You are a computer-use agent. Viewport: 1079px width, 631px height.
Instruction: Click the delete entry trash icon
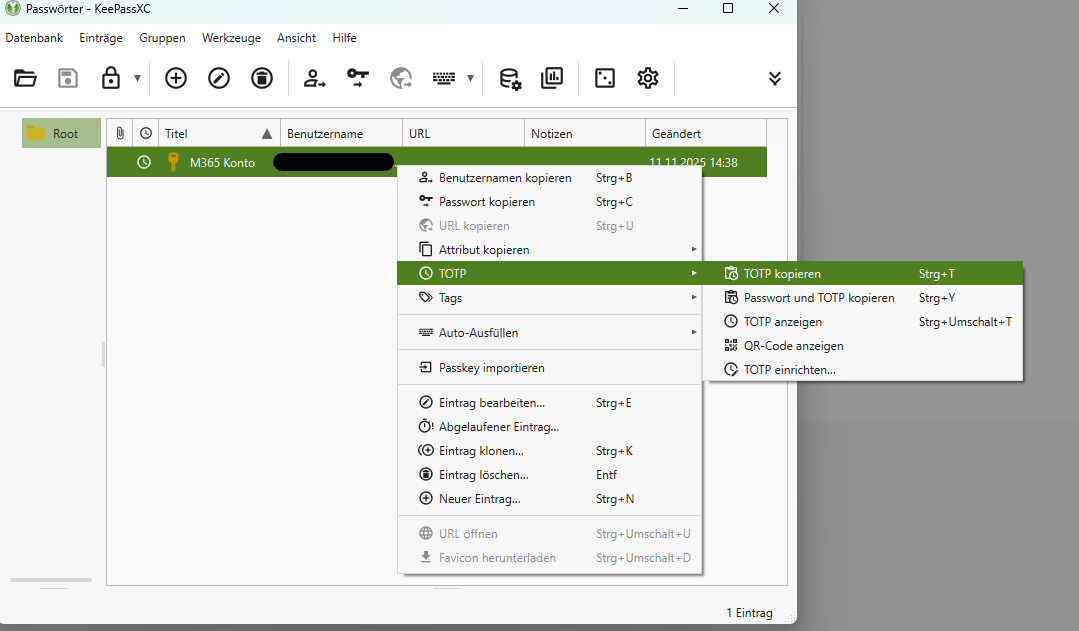262,78
